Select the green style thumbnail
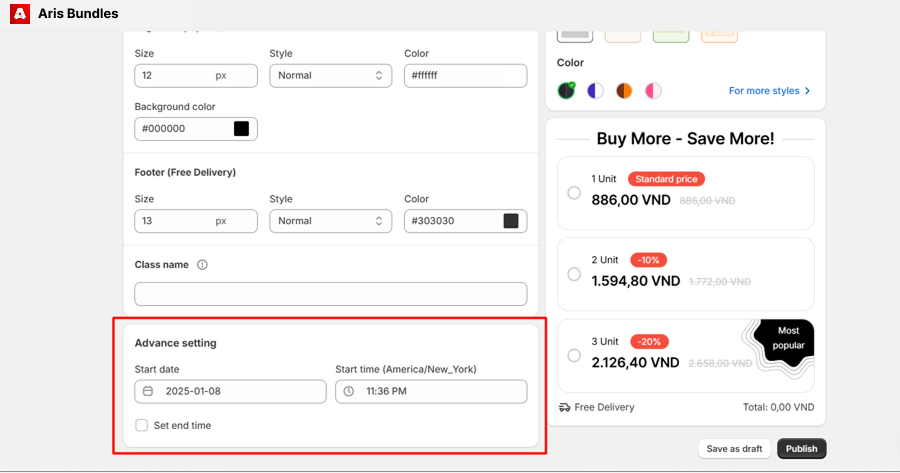900x473 pixels. point(671,36)
